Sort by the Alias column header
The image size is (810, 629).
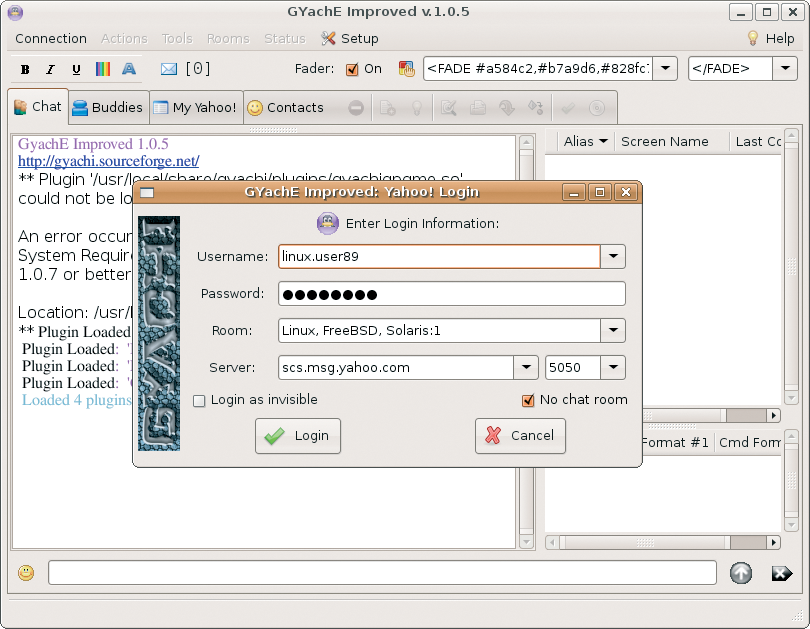[x=586, y=141]
